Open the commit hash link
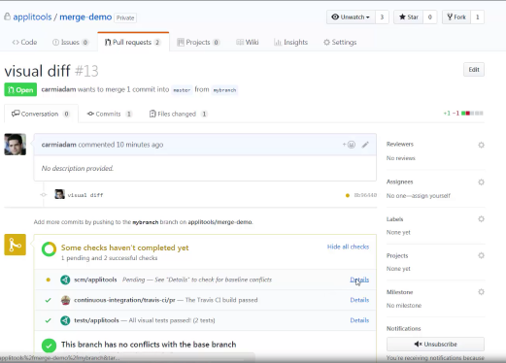Image resolution: width=506 pixels, height=363 pixels. tap(365, 195)
